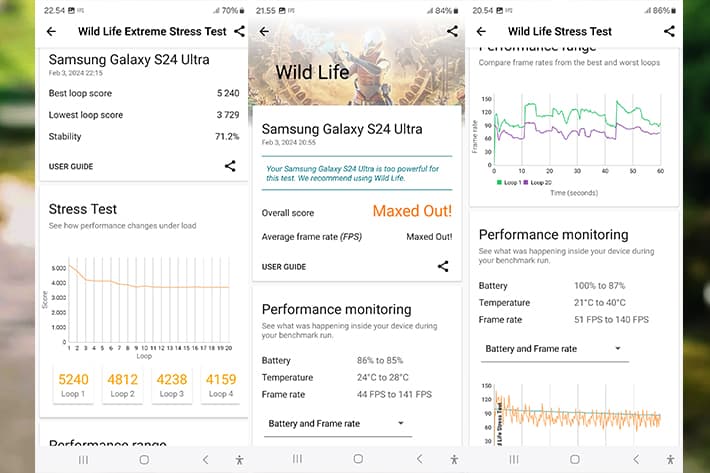Viewport: 710px width, 473px height.
Task: Tap back chevron on right phone navigation bar
Action: [636, 459]
